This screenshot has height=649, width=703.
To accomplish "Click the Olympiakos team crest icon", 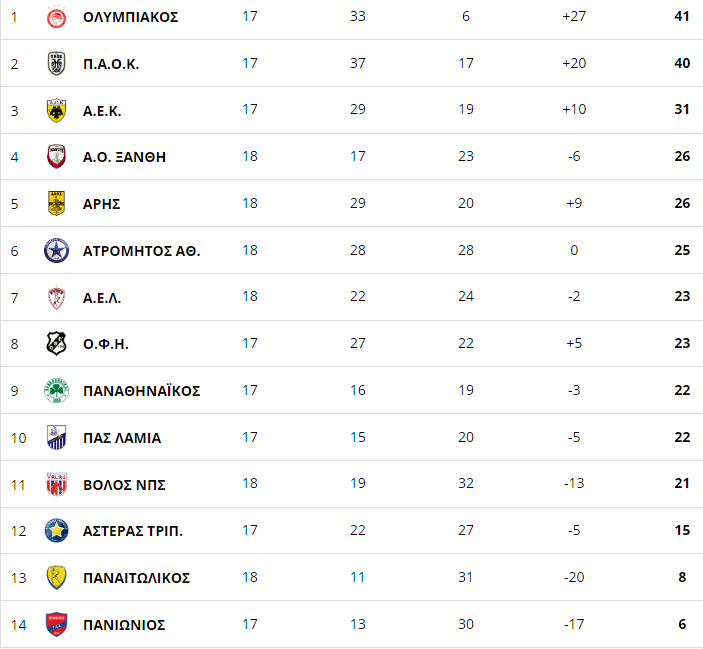I will point(56,17).
